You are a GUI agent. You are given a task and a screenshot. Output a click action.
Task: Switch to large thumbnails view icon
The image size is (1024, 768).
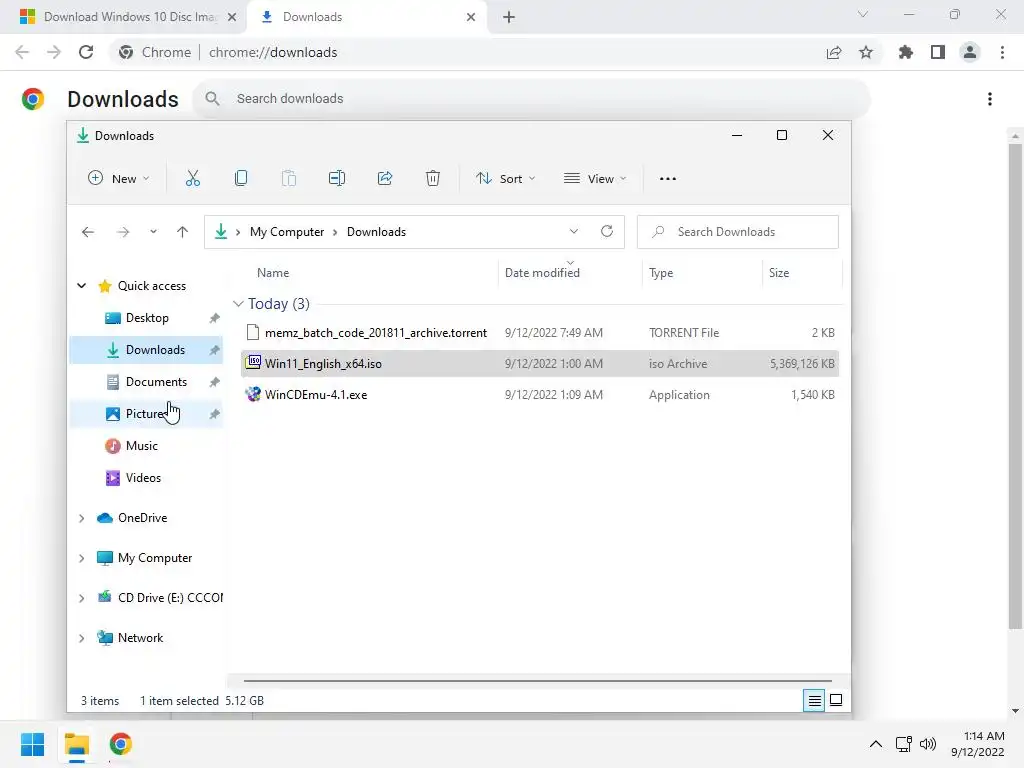[x=836, y=701]
